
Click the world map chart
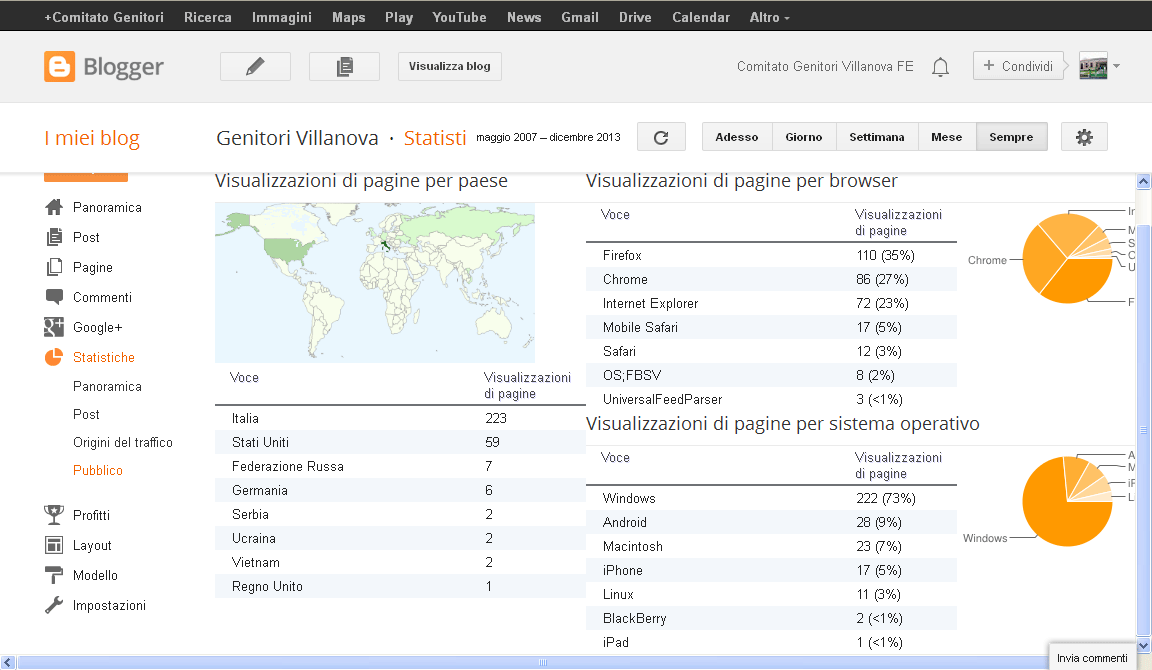375,282
